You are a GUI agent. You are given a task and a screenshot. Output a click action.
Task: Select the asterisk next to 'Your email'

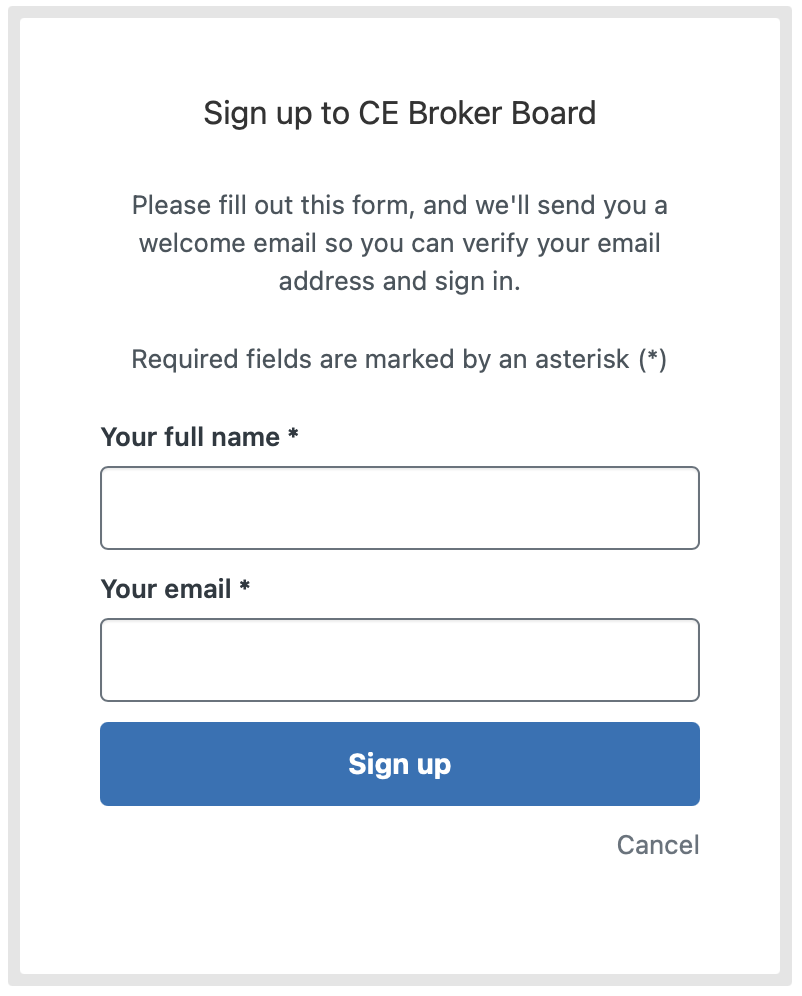244,586
